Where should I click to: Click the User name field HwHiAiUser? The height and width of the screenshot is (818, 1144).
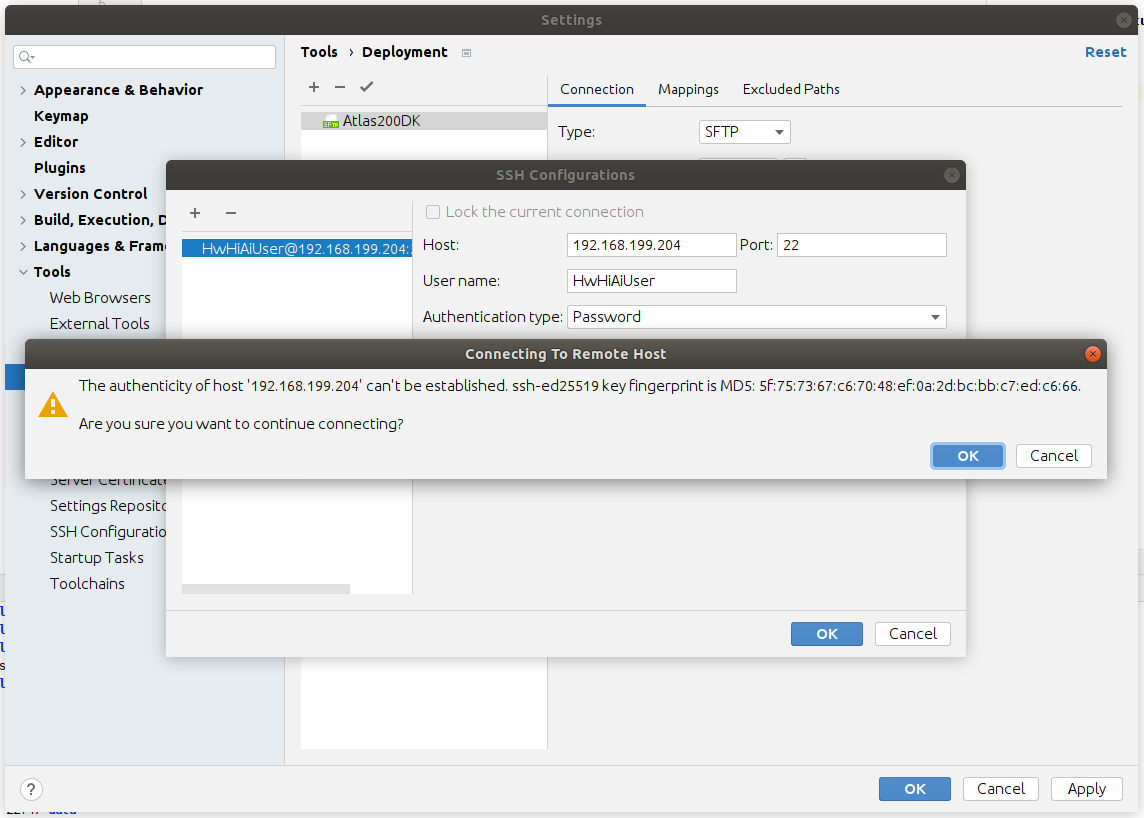click(x=652, y=281)
